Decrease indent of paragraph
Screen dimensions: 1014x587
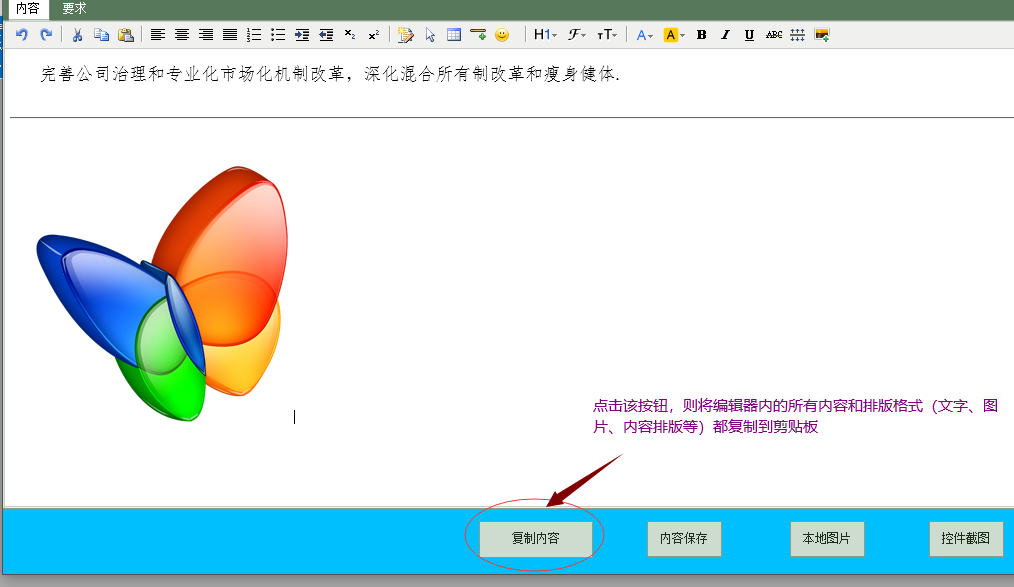tap(326, 35)
